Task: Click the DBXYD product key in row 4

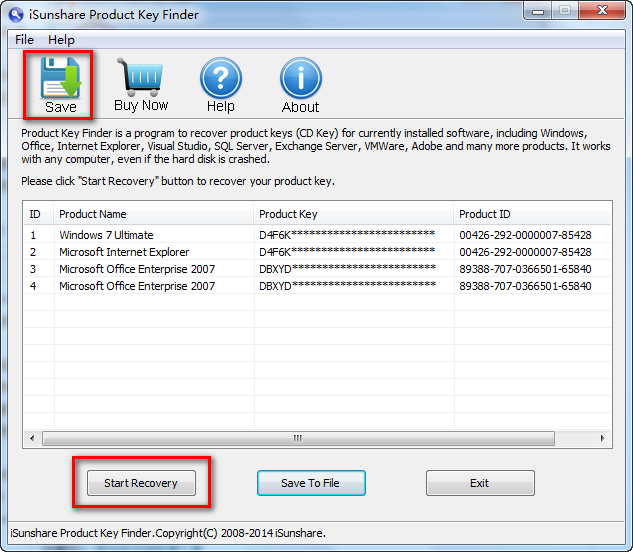Action: coord(347,286)
